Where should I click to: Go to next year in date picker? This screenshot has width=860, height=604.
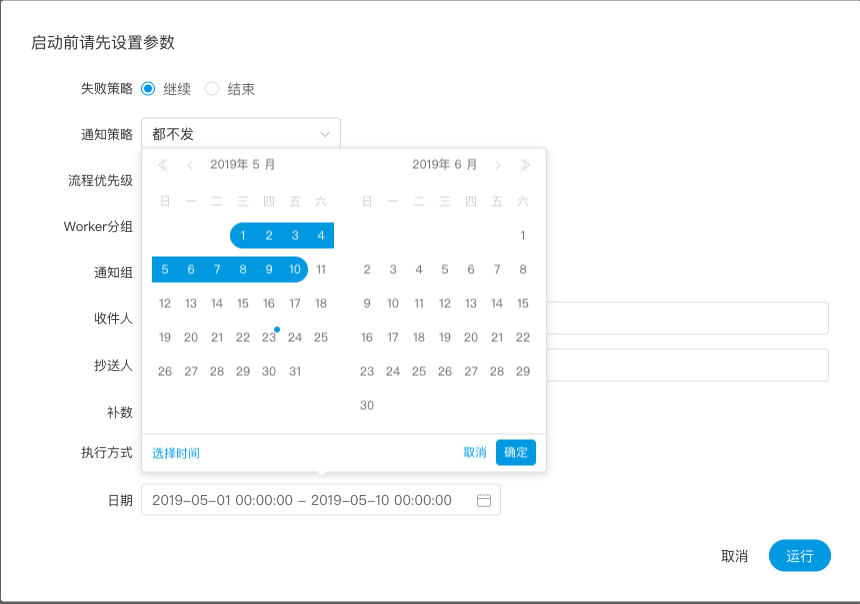click(525, 165)
